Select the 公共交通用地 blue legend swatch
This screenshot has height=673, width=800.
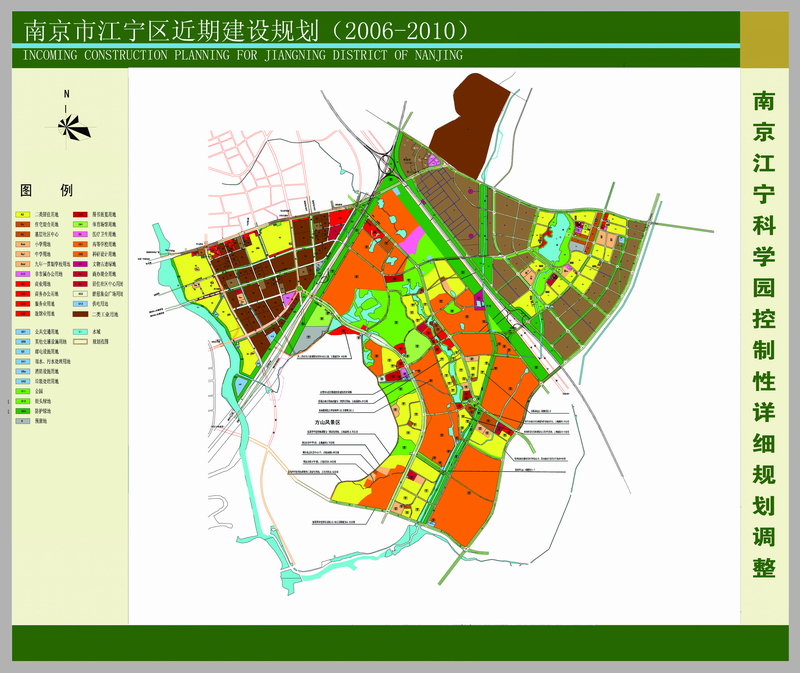(22, 331)
